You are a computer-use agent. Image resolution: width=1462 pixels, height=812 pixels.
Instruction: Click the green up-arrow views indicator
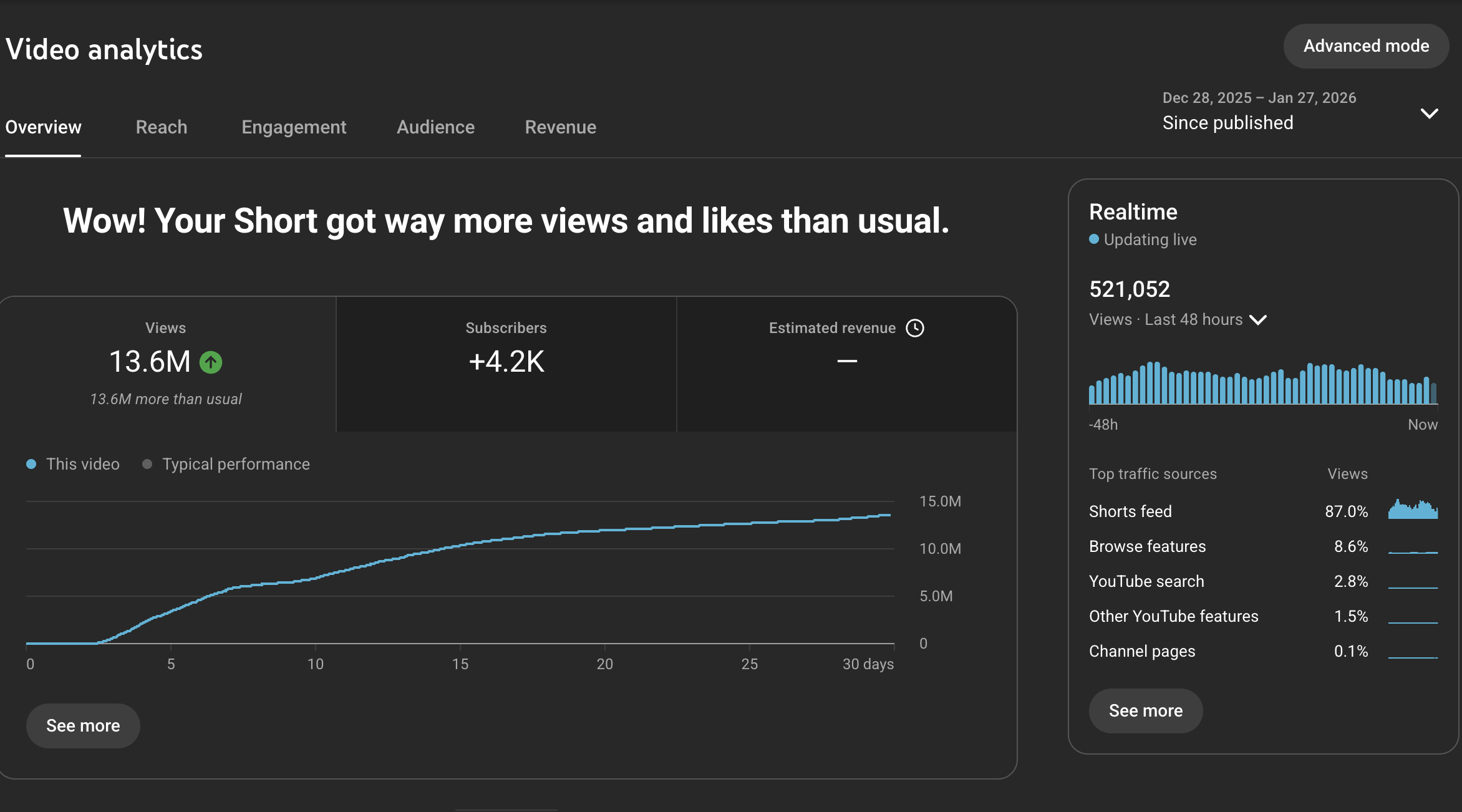(211, 362)
